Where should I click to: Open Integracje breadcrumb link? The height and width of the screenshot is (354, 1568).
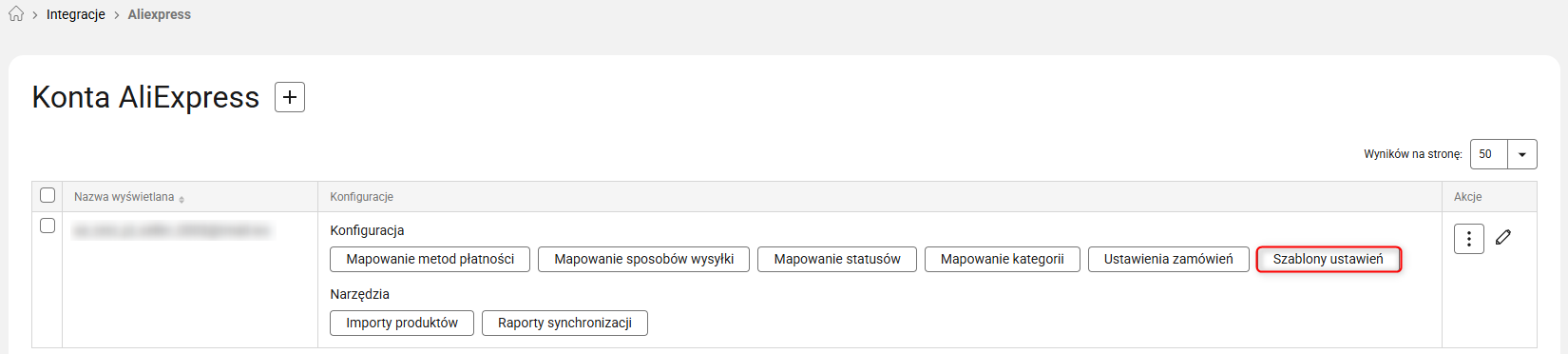(x=76, y=14)
